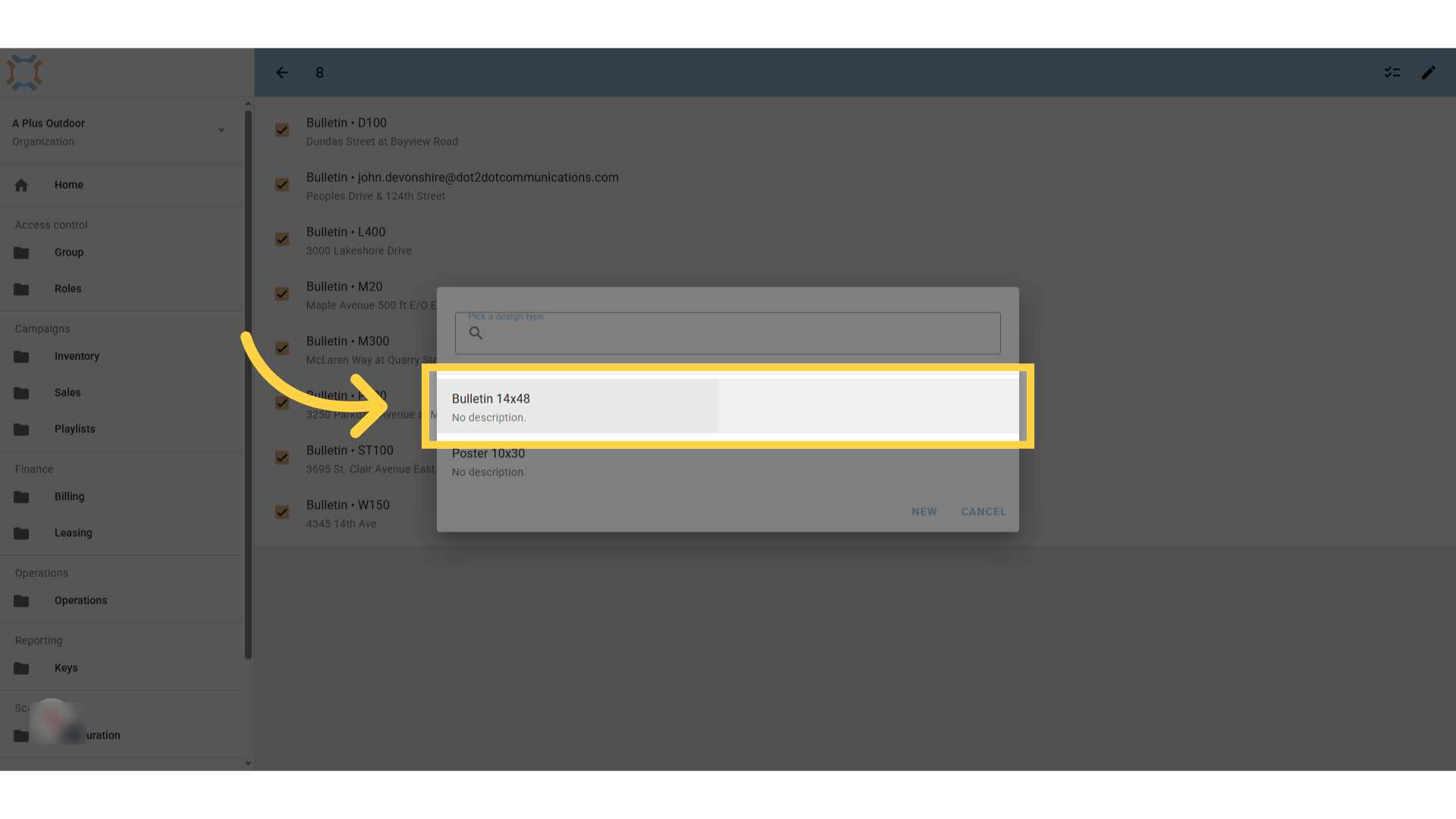Image resolution: width=1456 pixels, height=819 pixels.
Task: Expand the A Plus Outdoor organization dropdown
Action: tap(221, 130)
